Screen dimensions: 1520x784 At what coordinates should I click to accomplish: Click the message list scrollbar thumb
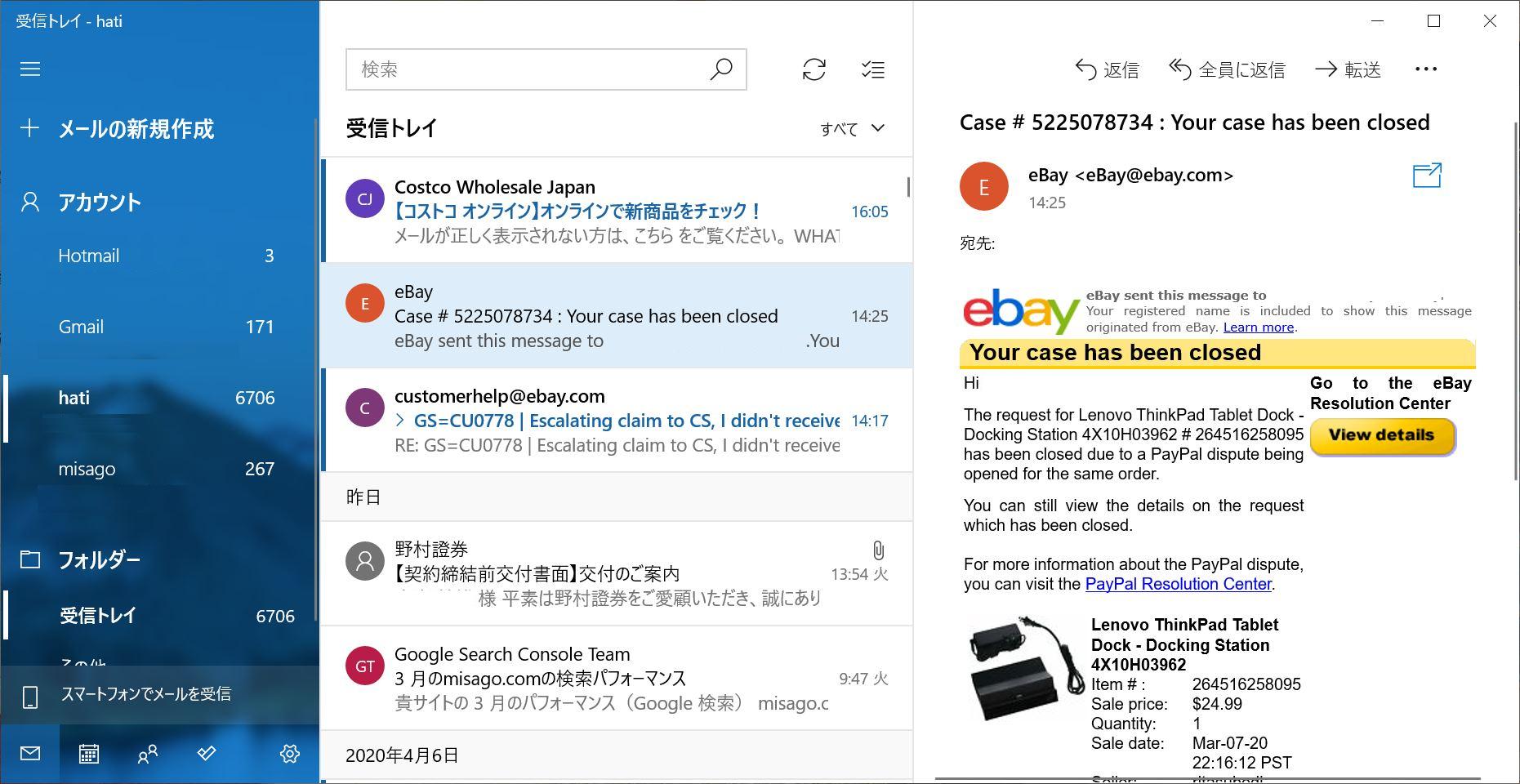(x=908, y=187)
